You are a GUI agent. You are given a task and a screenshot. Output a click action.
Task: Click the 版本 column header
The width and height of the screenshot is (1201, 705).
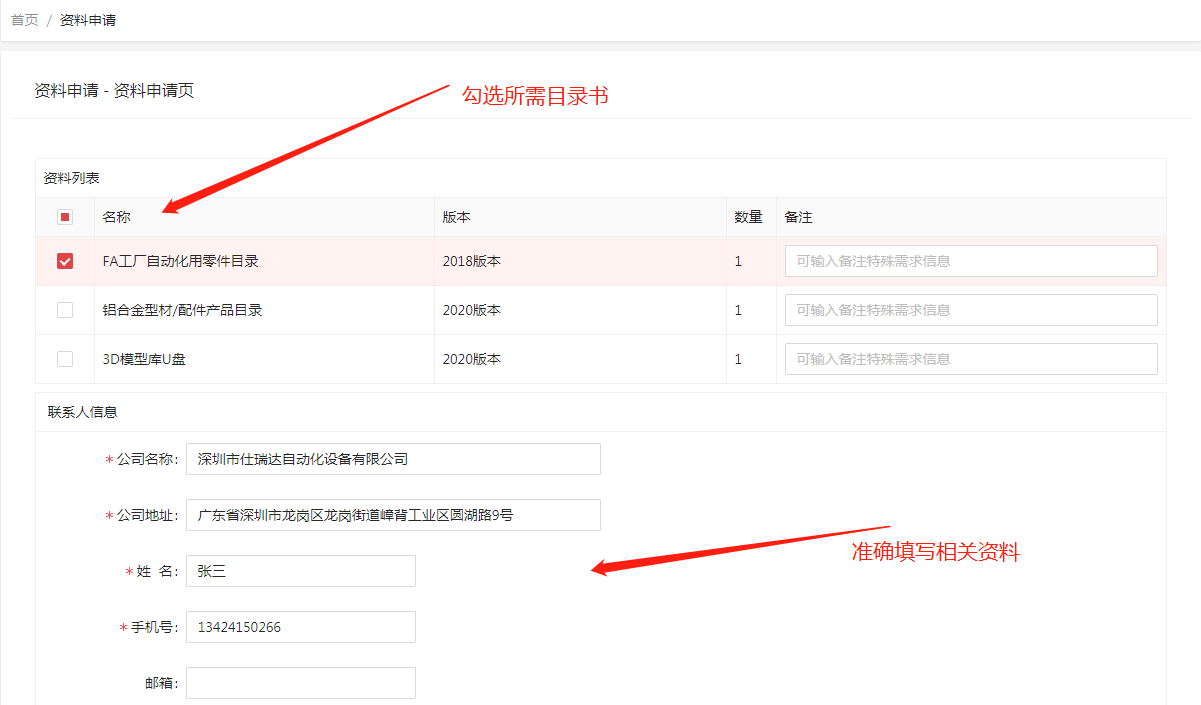pyautogui.click(x=457, y=217)
